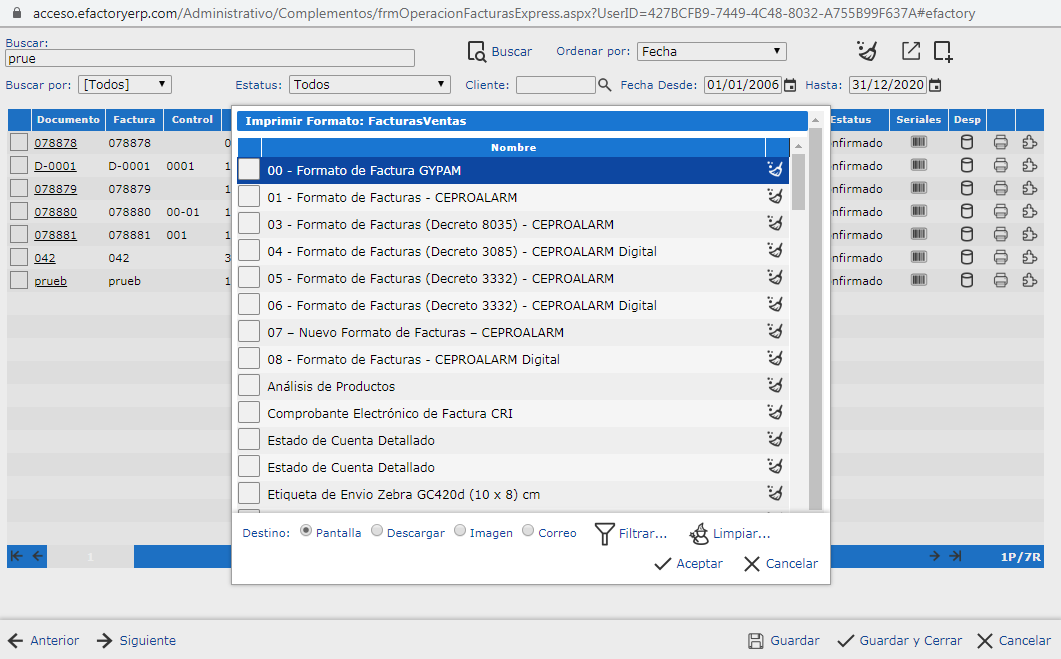Image resolution: width=1061 pixels, height=659 pixels.
Task: Click the format list inner scrollbar thumb
Action: (798, 181)
